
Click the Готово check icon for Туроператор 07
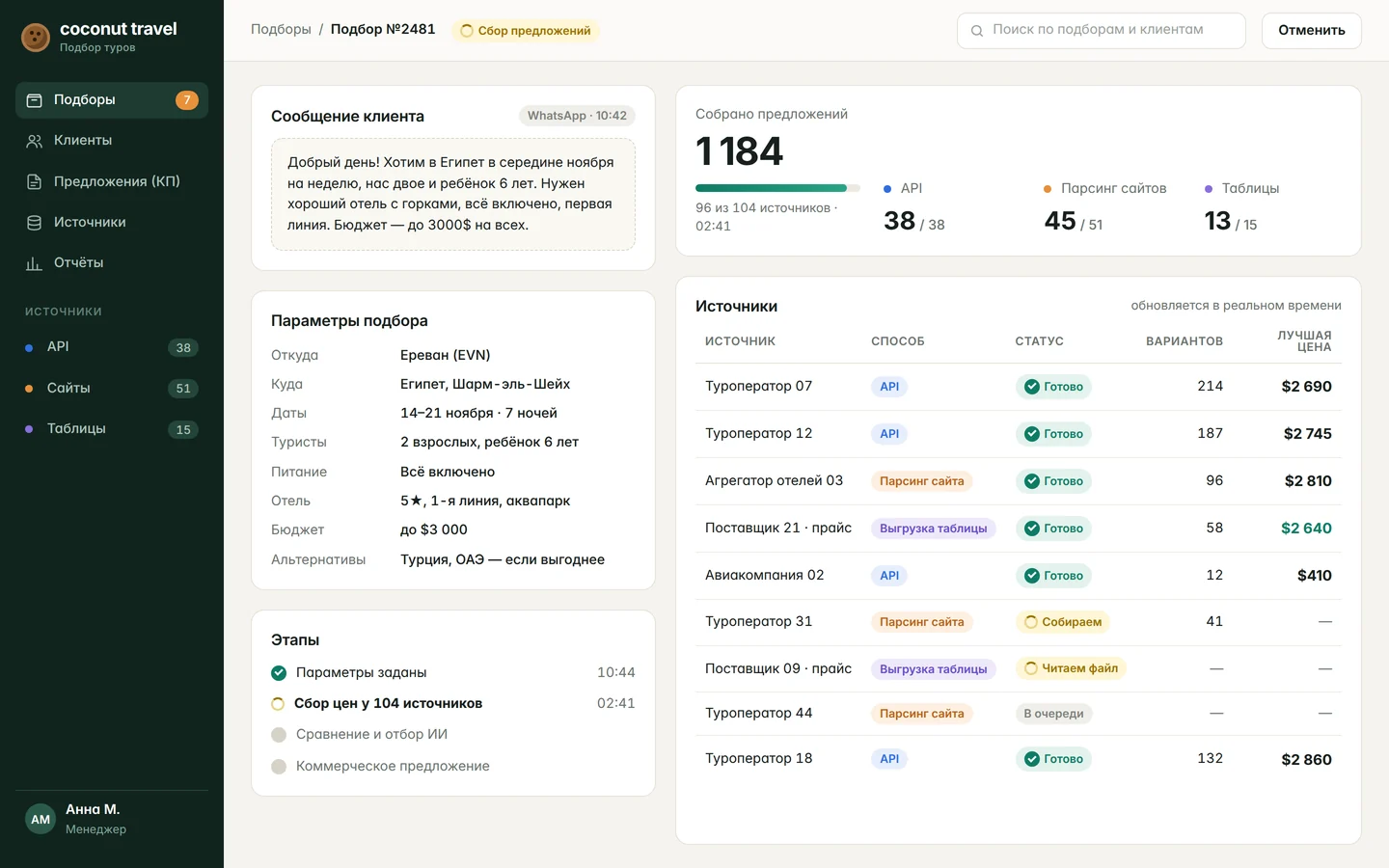click(x=1032, y=387)
